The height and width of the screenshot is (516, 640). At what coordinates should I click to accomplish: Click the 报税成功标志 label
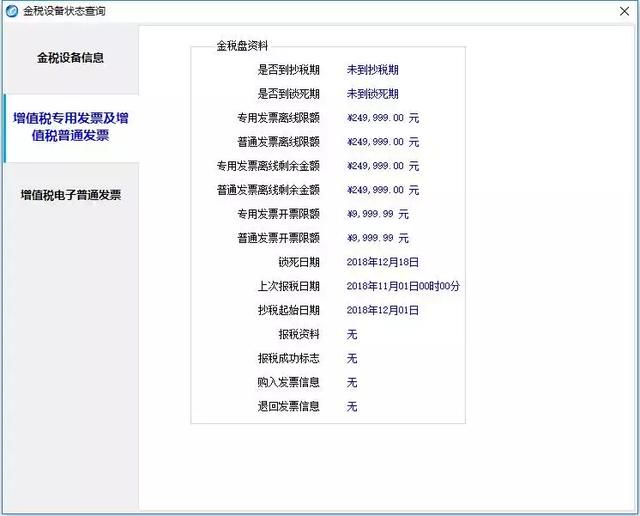pos(289,358)
